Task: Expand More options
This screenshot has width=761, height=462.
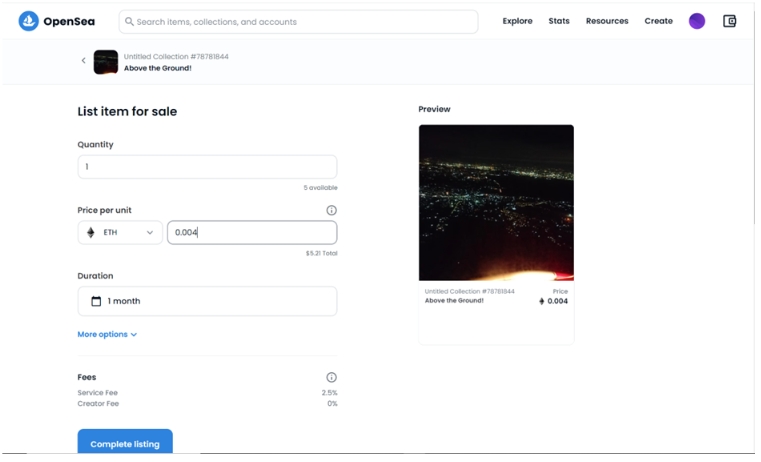Action: coord(107,334)
